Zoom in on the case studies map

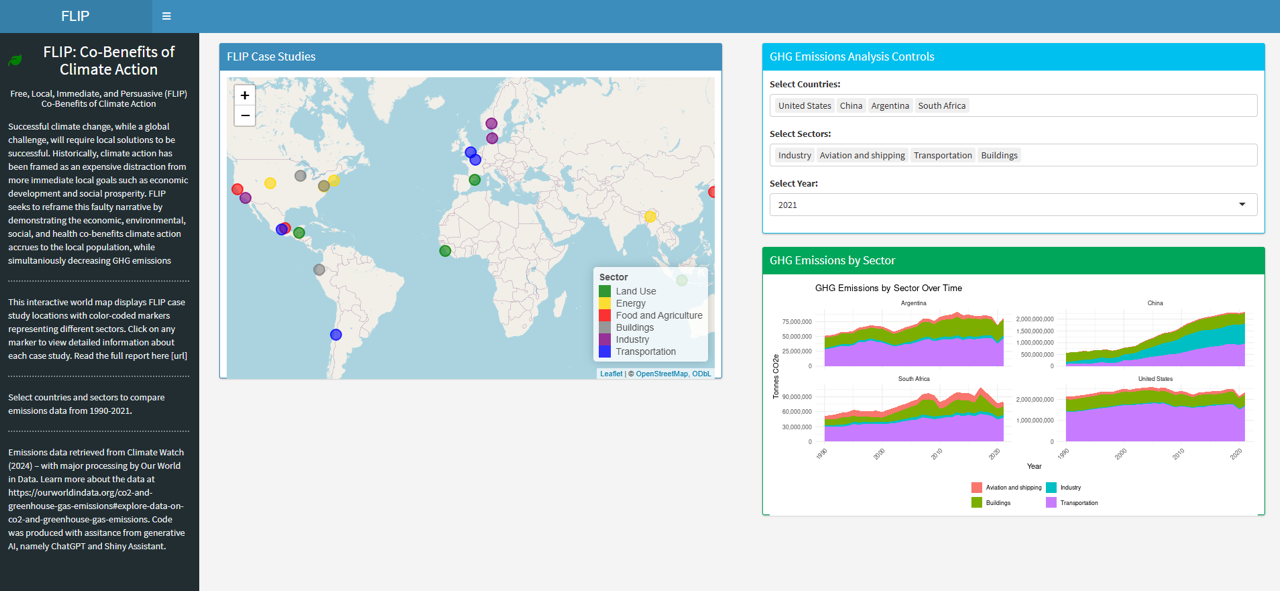coord(244,95)
